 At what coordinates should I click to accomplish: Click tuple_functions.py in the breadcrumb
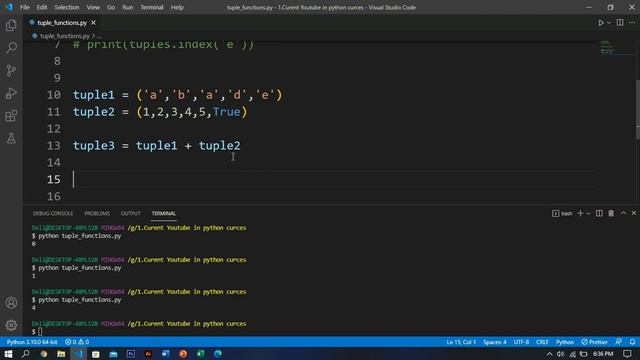pyautogui.click(x=64, y=36)
